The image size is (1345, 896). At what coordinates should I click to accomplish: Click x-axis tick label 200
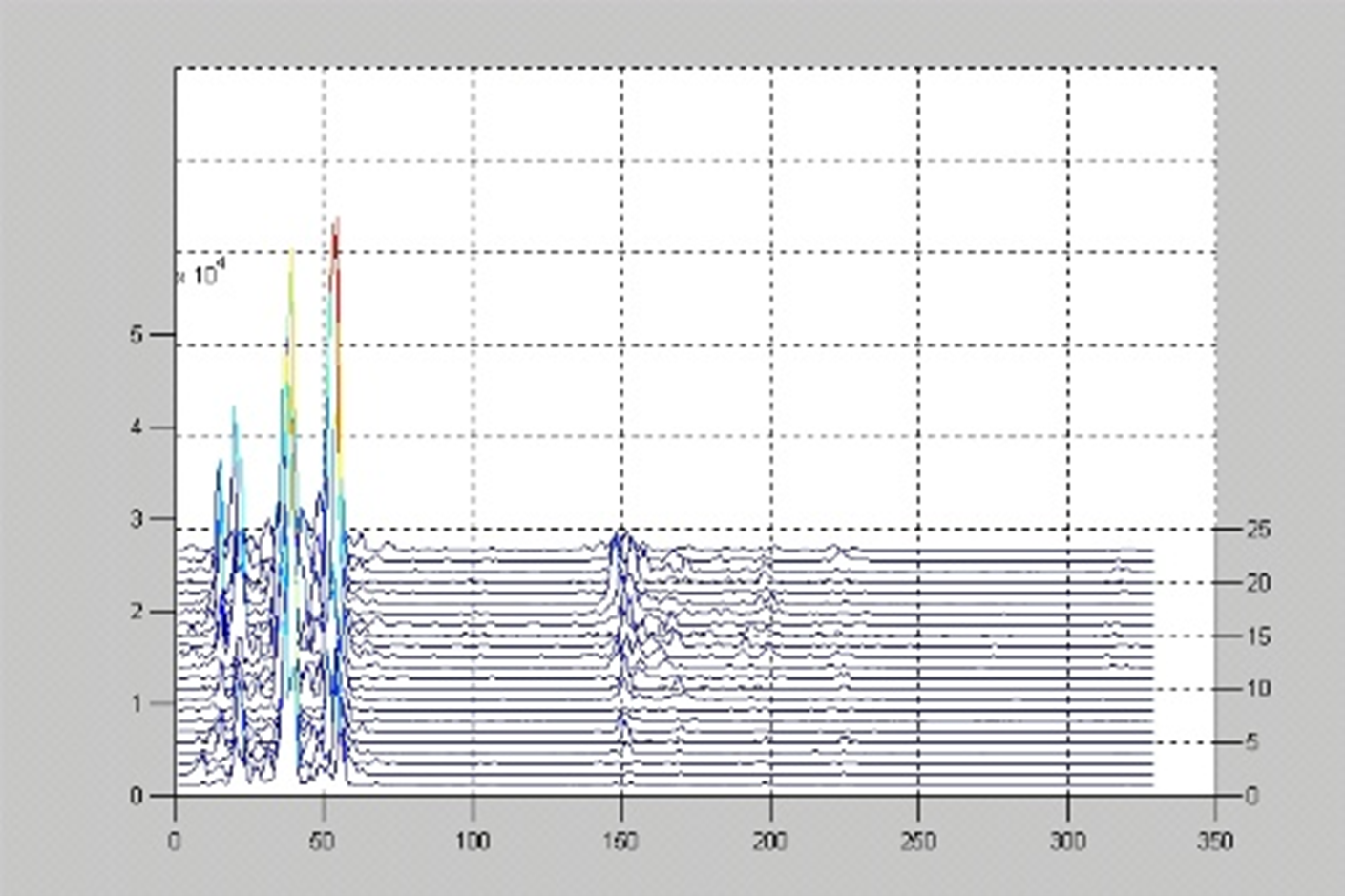click(x=770, y=841)
